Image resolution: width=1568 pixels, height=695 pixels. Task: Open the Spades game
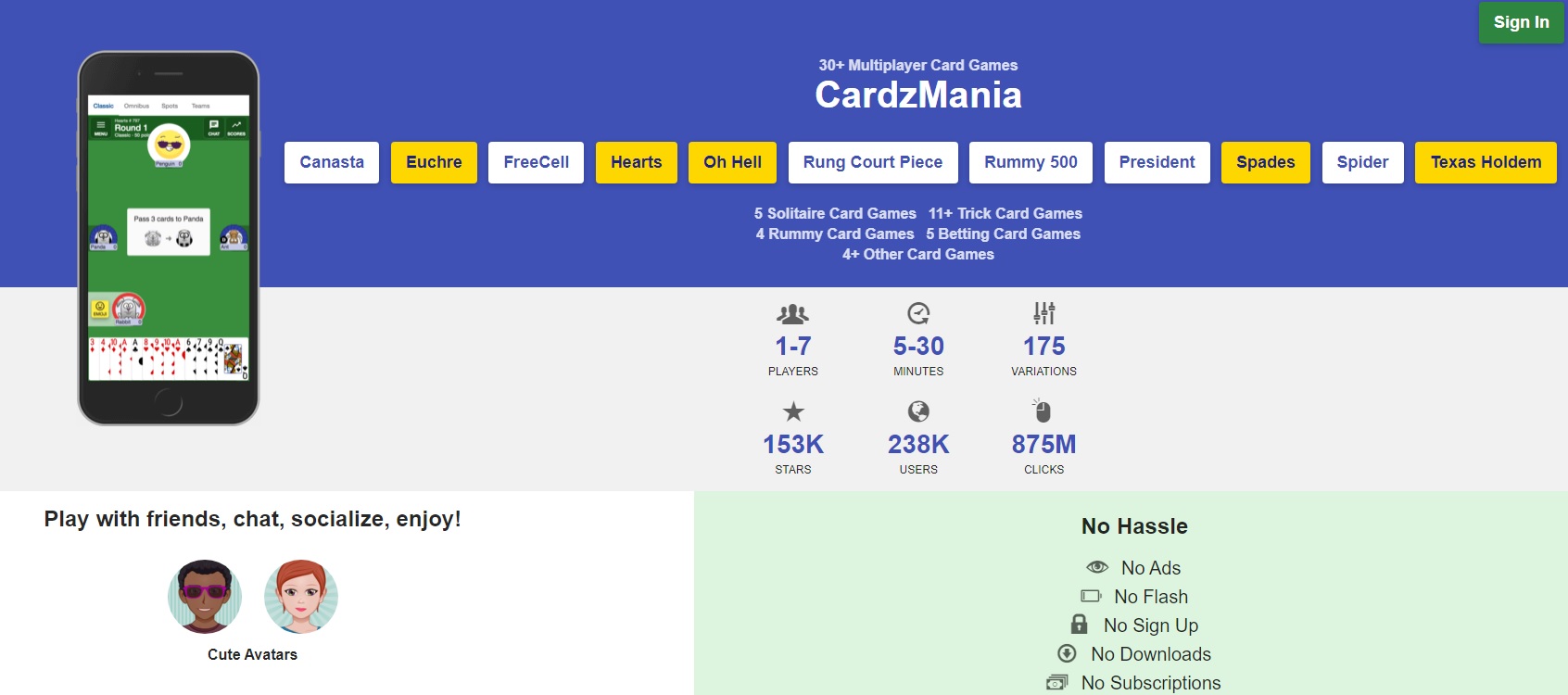tap(1266, 162)
